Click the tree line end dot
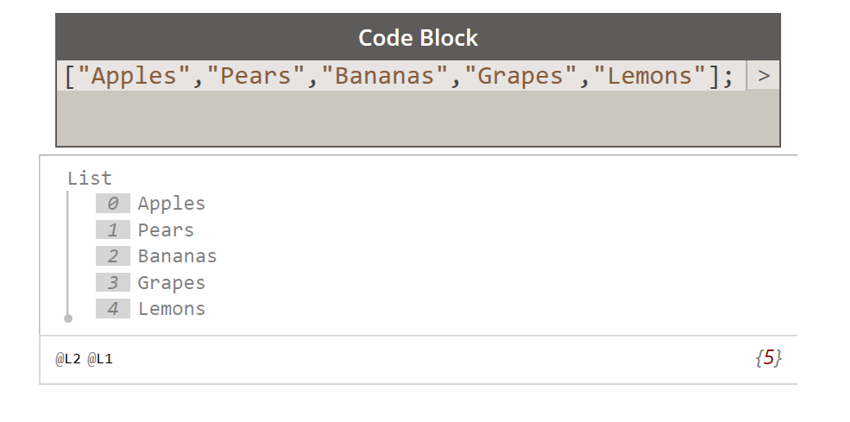Screen dimensions: 850x422 pos(68,319)
